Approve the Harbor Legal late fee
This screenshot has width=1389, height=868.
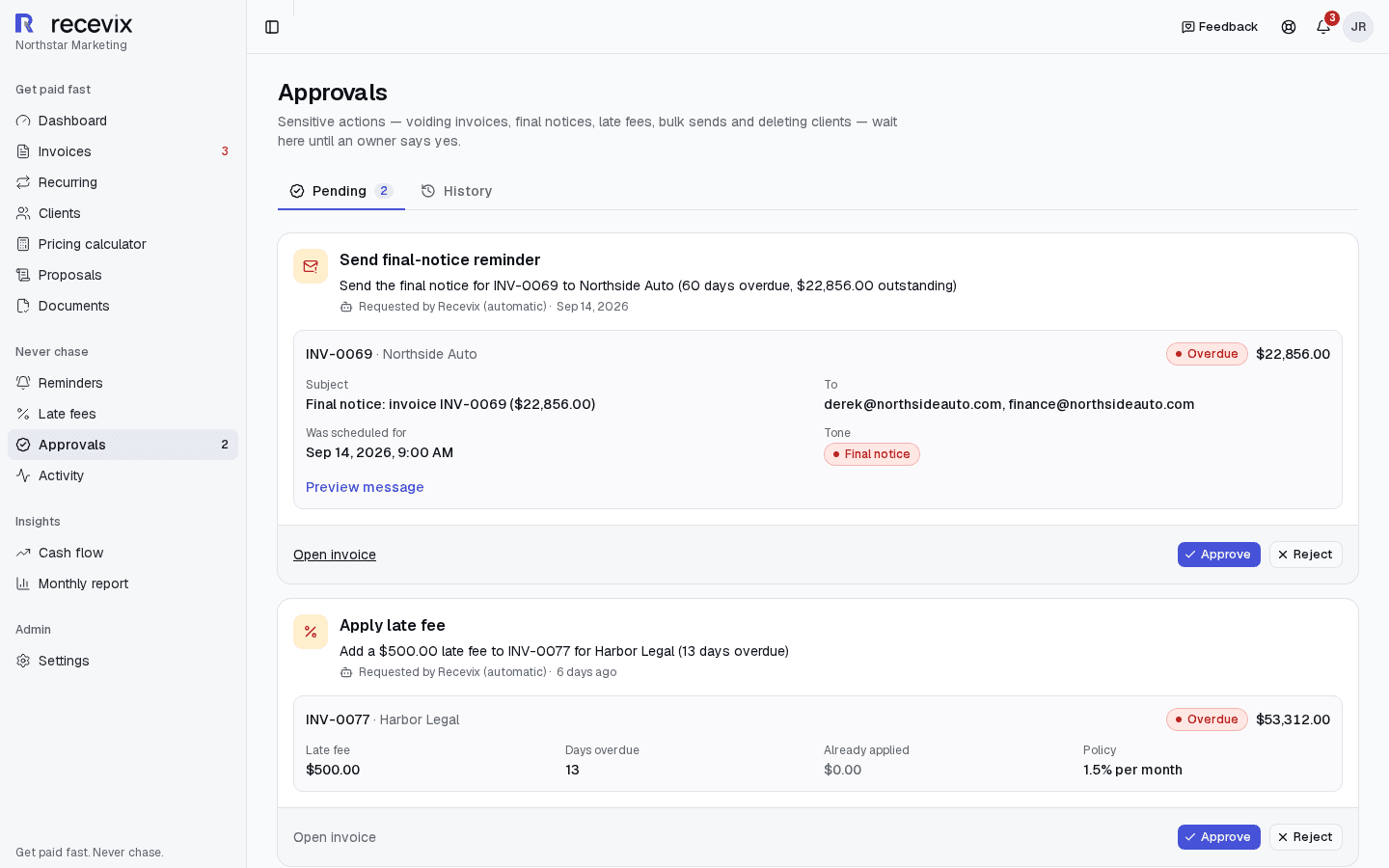(1218, 837)
